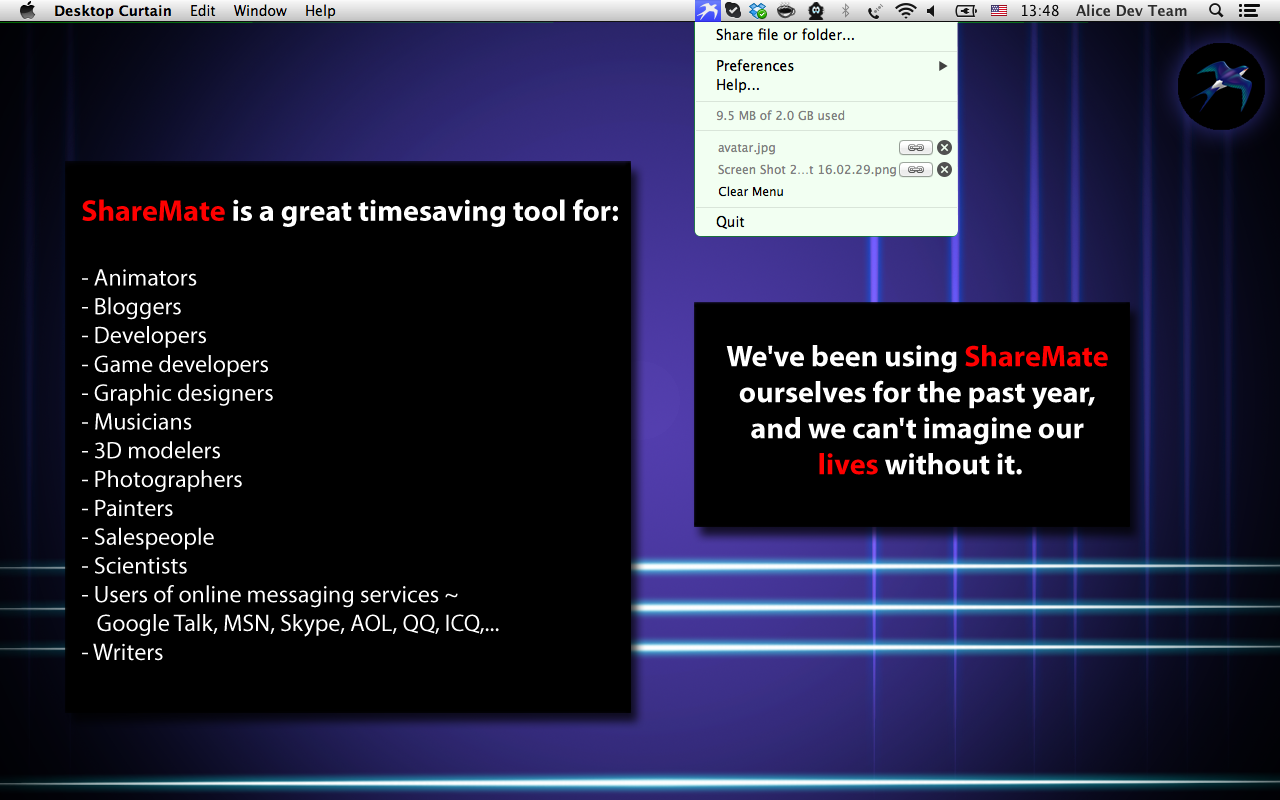1280x800 pixels.
Task: Copy link for the Screen Shot png file
Action: pyautogui.click(x=915, y=170)
